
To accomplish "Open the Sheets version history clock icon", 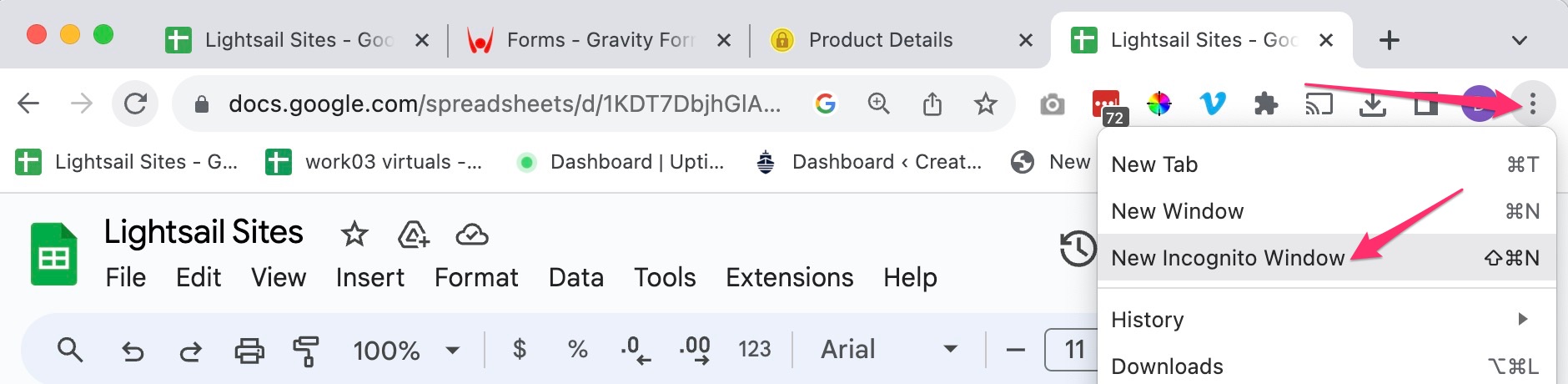I will click(x=1078, y=249).
